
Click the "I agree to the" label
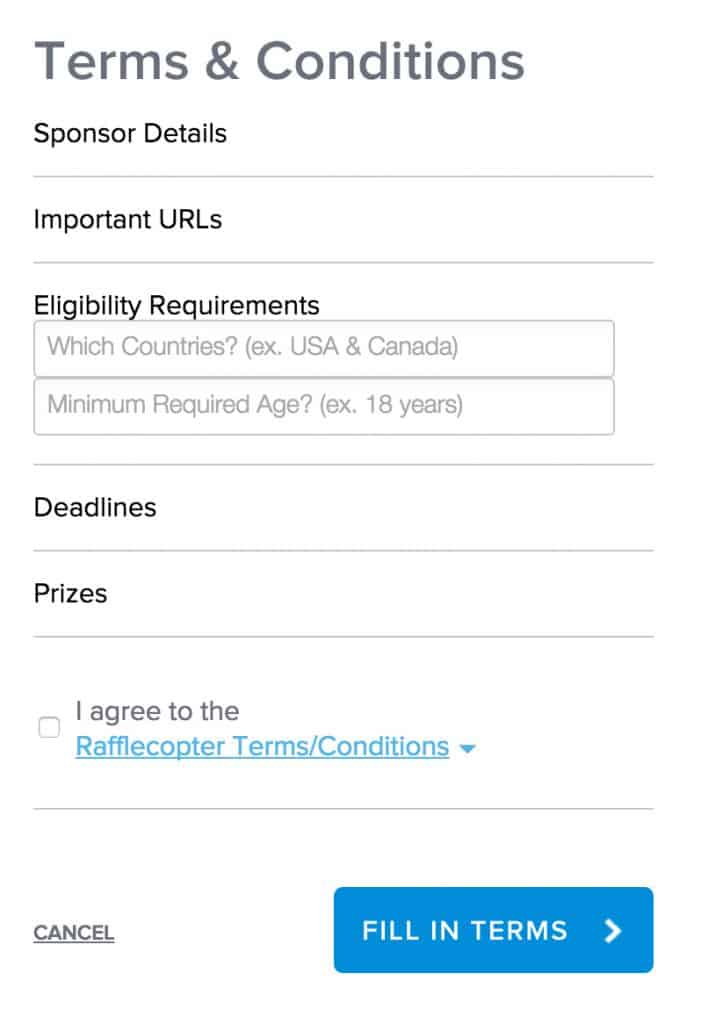coord(157,711)
